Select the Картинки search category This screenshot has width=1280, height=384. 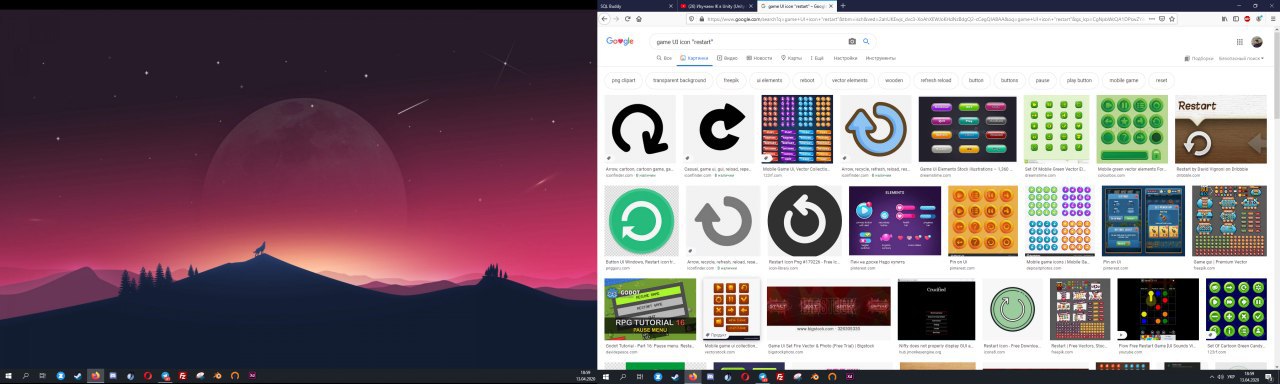click(x=694, y=58)
